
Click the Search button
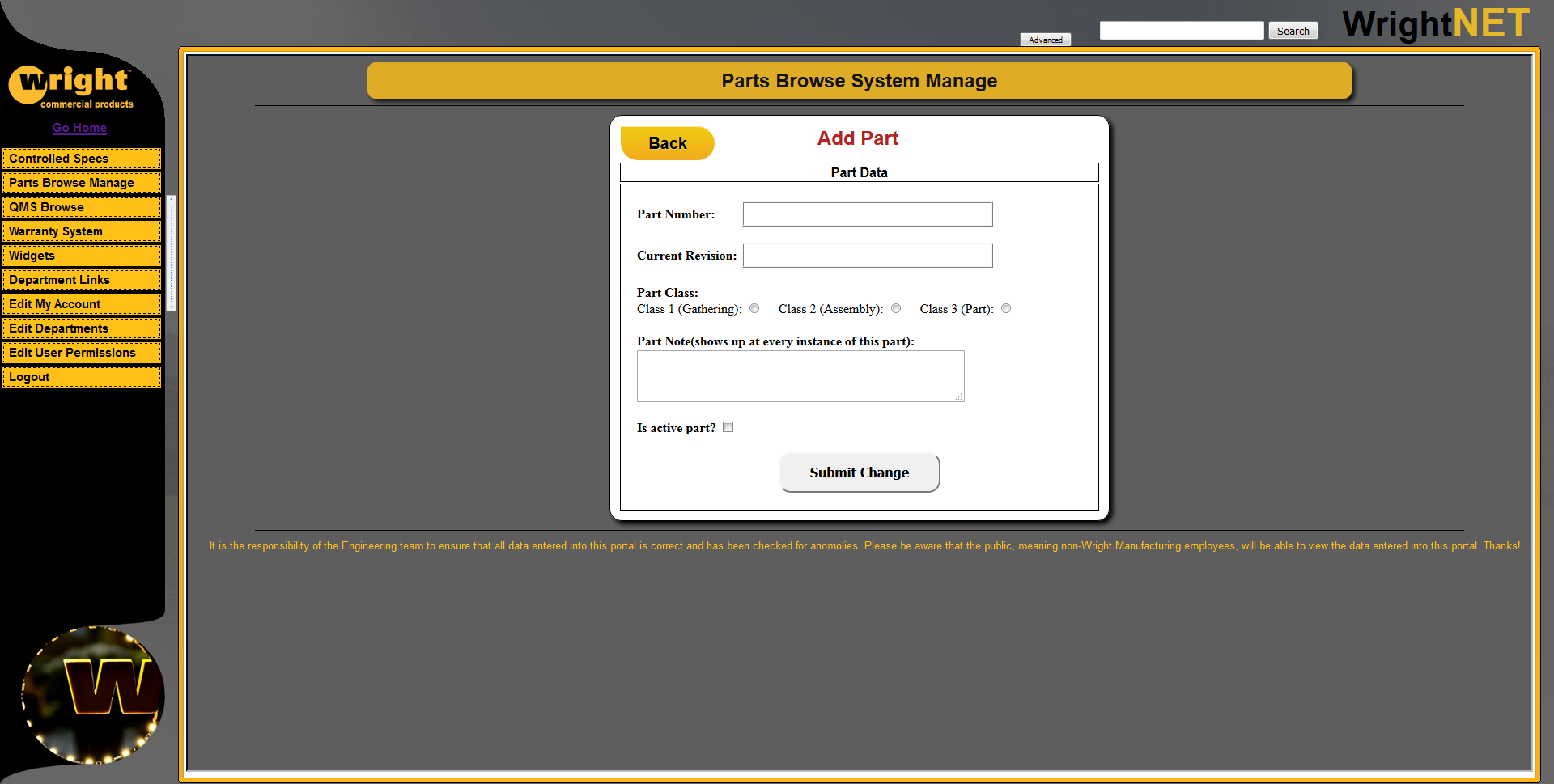click(x=1293, y=31)
